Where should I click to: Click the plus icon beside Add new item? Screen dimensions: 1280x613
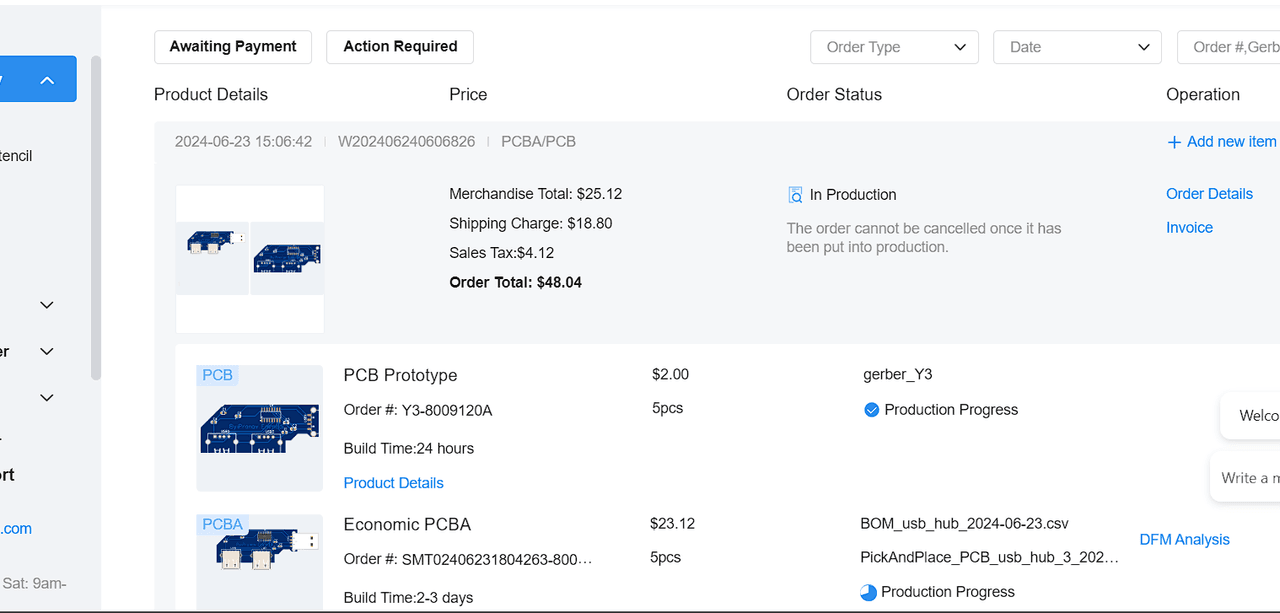[x=1174, y=142]
